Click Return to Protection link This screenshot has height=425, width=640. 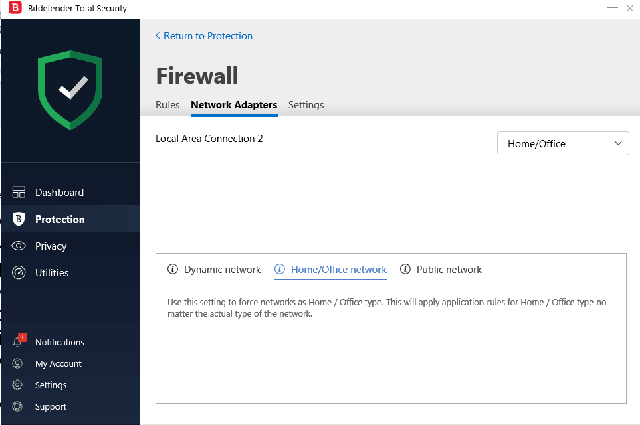(204, 36)
